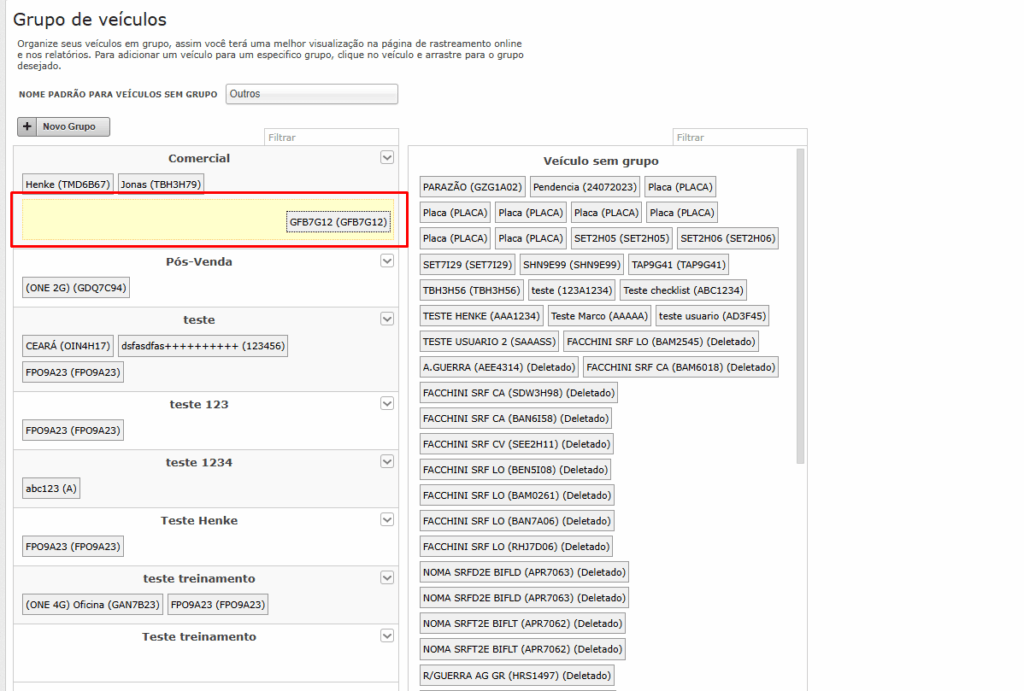1024x691 pixels.
Task: Click the Novo Grupo button
Action: 64,127
